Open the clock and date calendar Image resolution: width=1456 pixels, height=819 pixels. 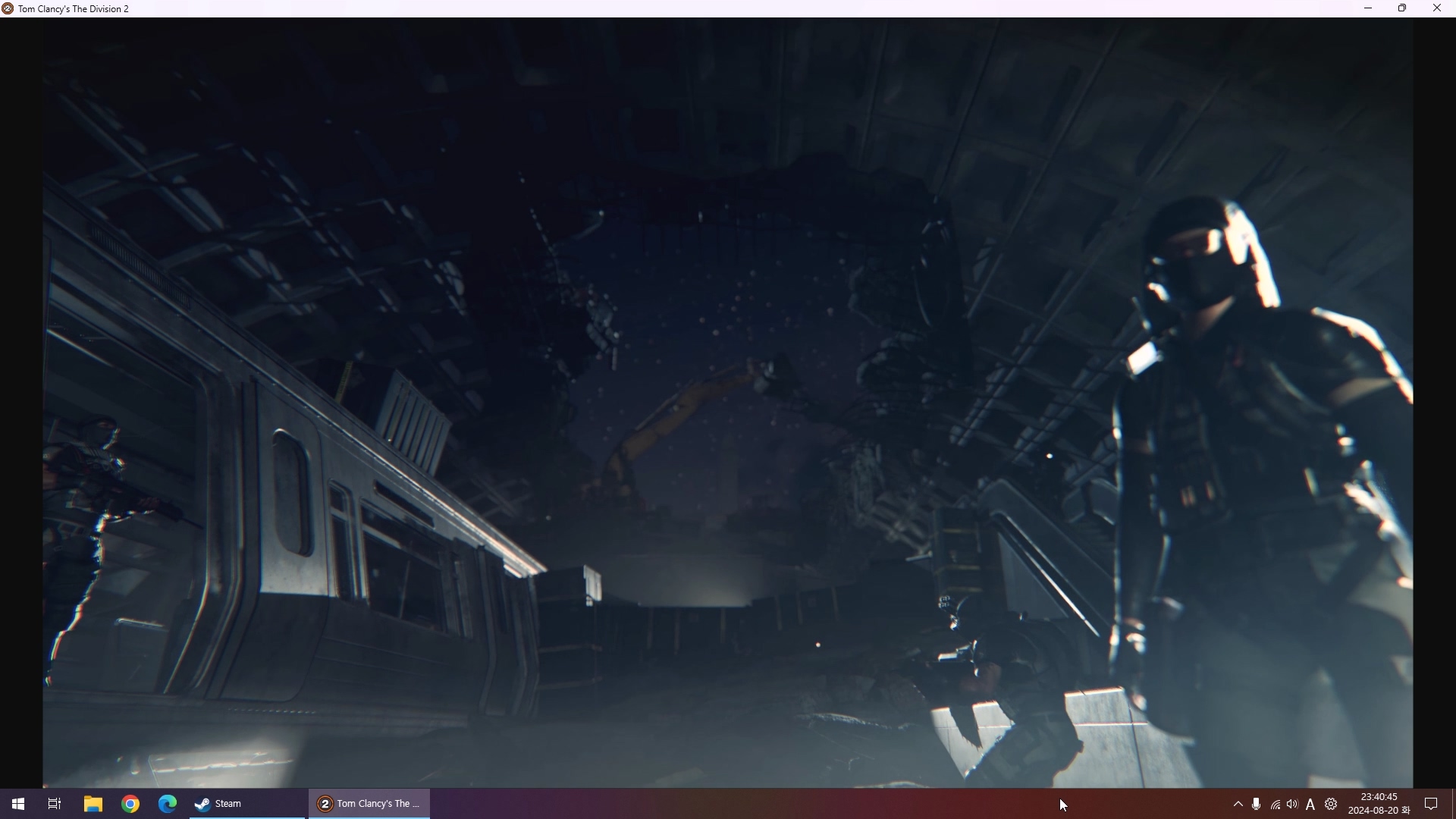[x=1379, y=804]
